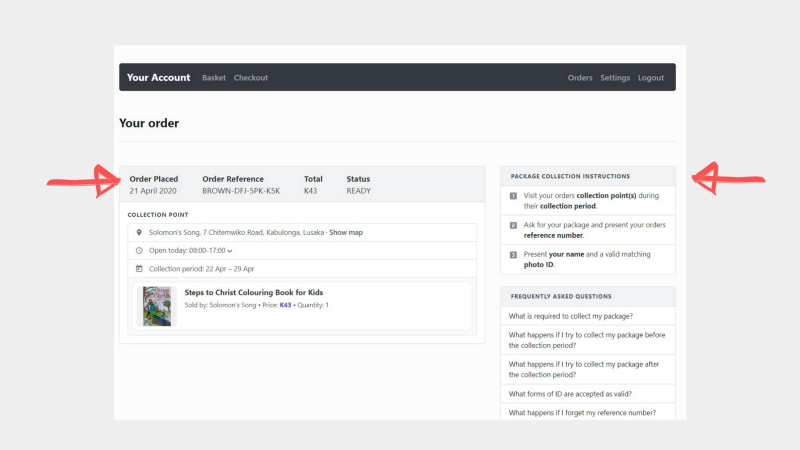Click the step 3 number icon
This screenshot has height=450, width=800.
click(x=513, y=255)
